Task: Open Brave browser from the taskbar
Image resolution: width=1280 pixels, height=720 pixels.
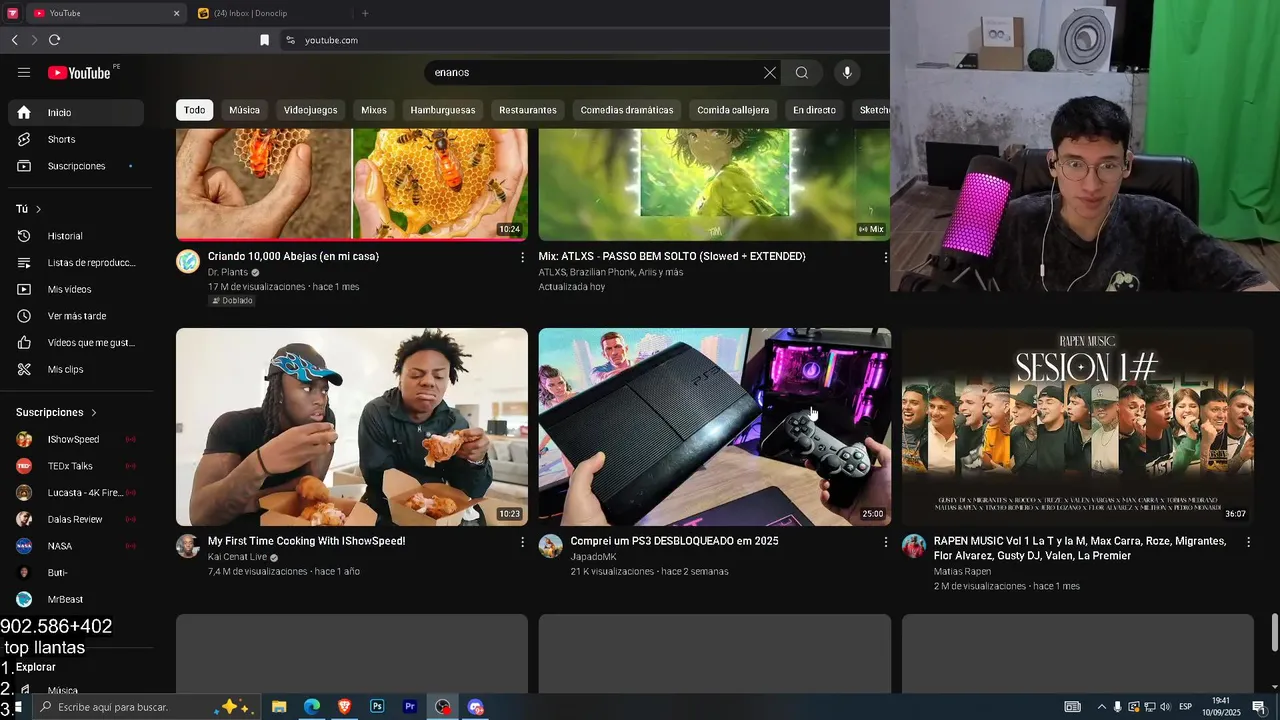Action: pos(344,707)
